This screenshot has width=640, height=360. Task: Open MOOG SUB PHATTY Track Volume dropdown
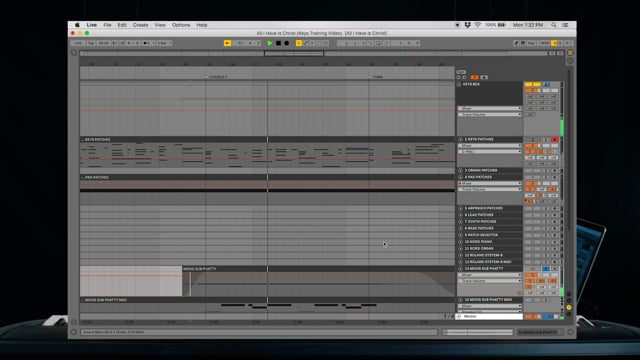[x=489, y=281]
